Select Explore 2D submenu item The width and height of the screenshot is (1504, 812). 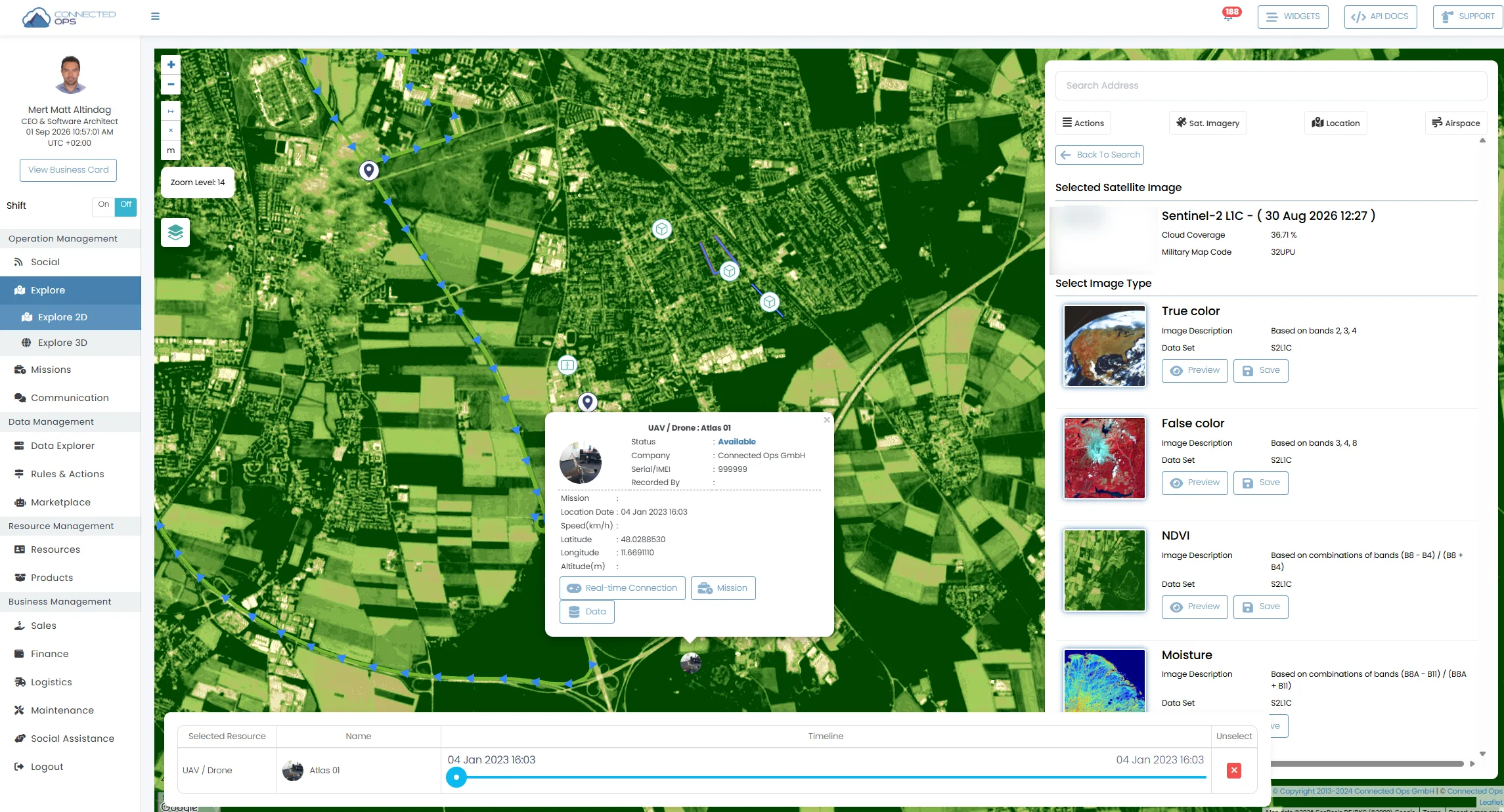tap(70, 317)
